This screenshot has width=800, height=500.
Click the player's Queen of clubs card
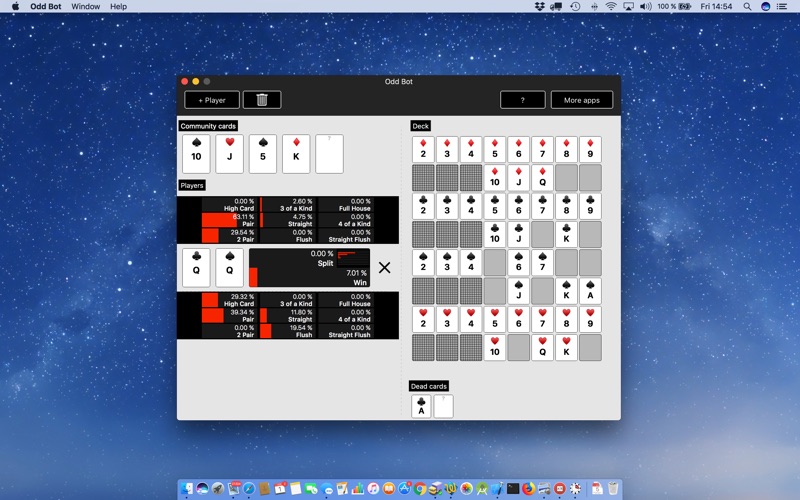[x=196, y=268]
